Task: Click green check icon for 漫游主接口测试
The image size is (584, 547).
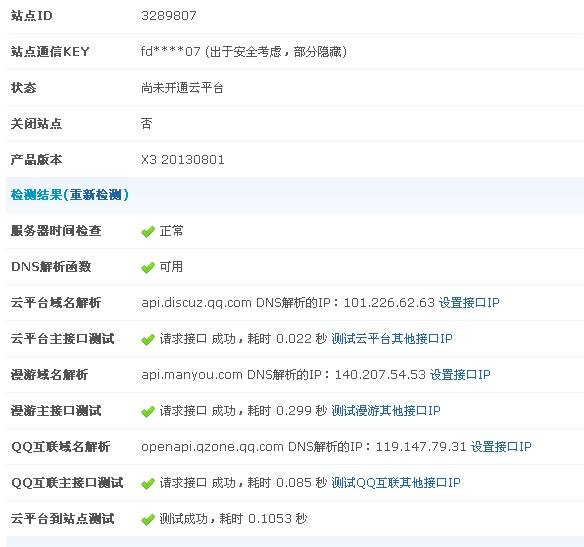Action: click(x=148, y=411)
